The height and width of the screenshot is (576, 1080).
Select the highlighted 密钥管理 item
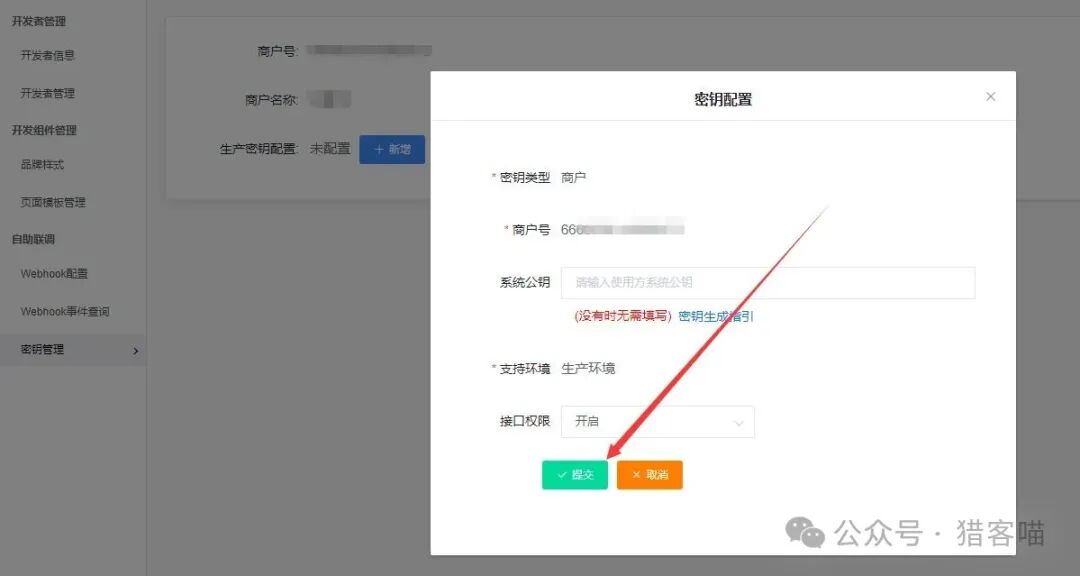click(41, 350)
